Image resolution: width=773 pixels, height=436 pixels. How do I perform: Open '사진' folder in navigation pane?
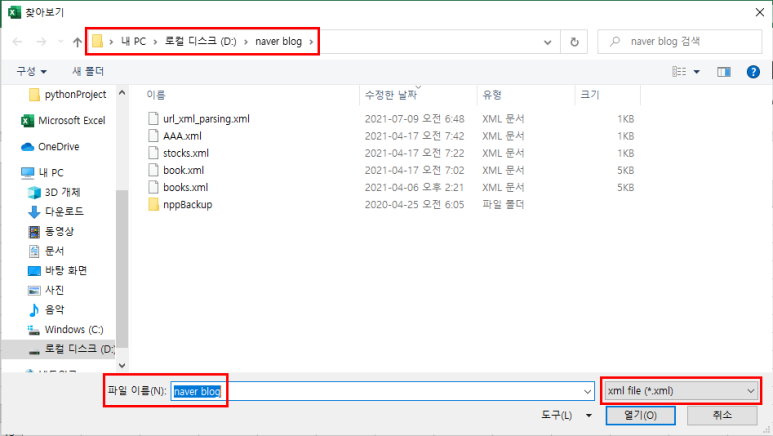point(46,290)
